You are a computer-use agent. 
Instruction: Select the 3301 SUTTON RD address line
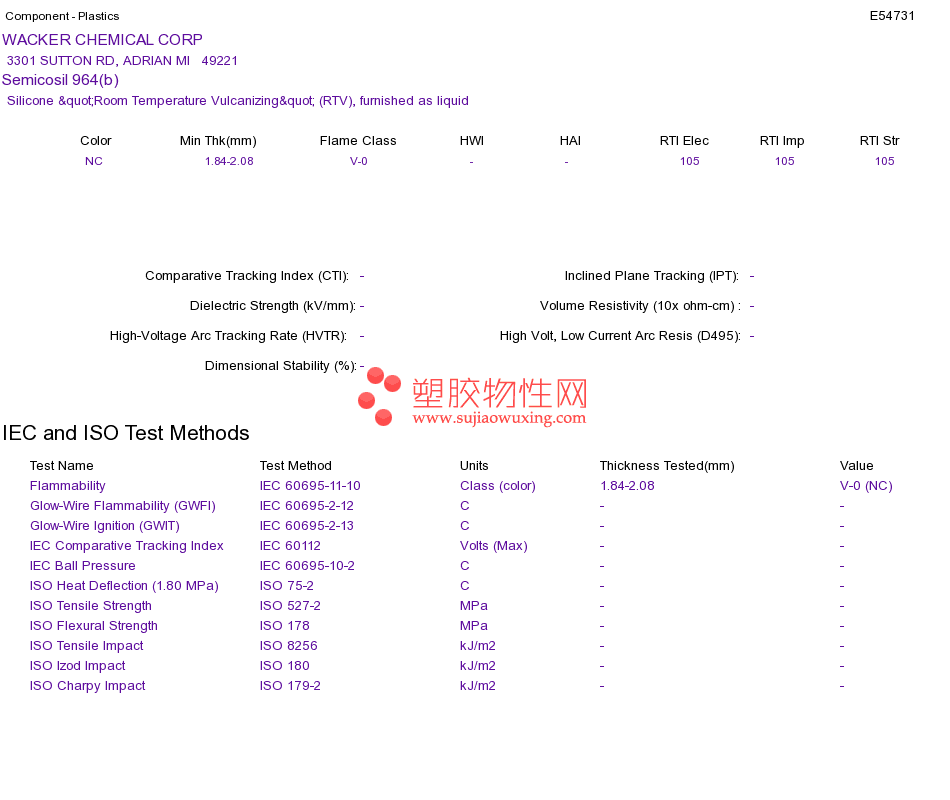click(122, 61)
